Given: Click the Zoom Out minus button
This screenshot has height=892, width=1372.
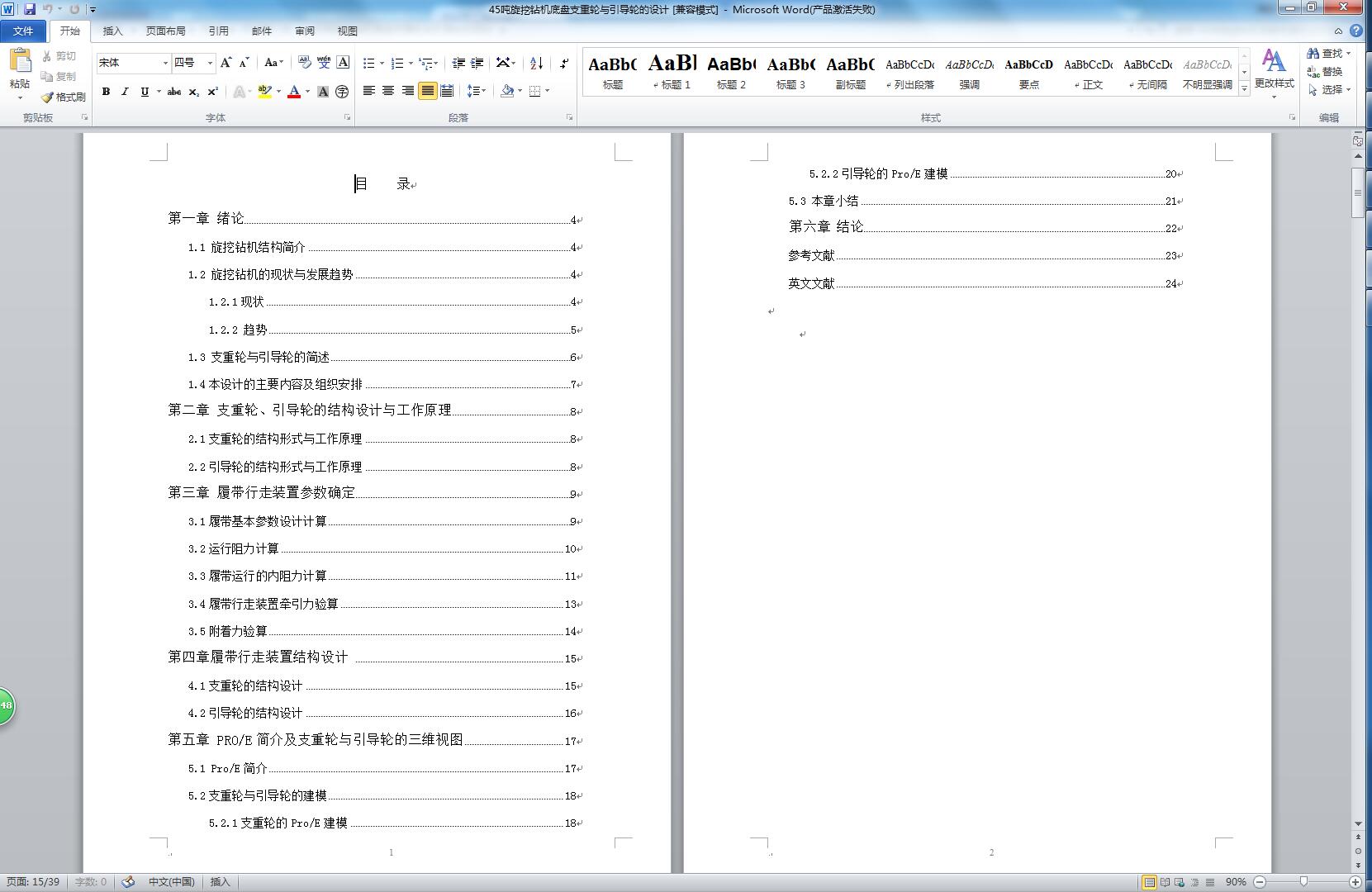Looking at the screenshot, I should coord(1260,882).
